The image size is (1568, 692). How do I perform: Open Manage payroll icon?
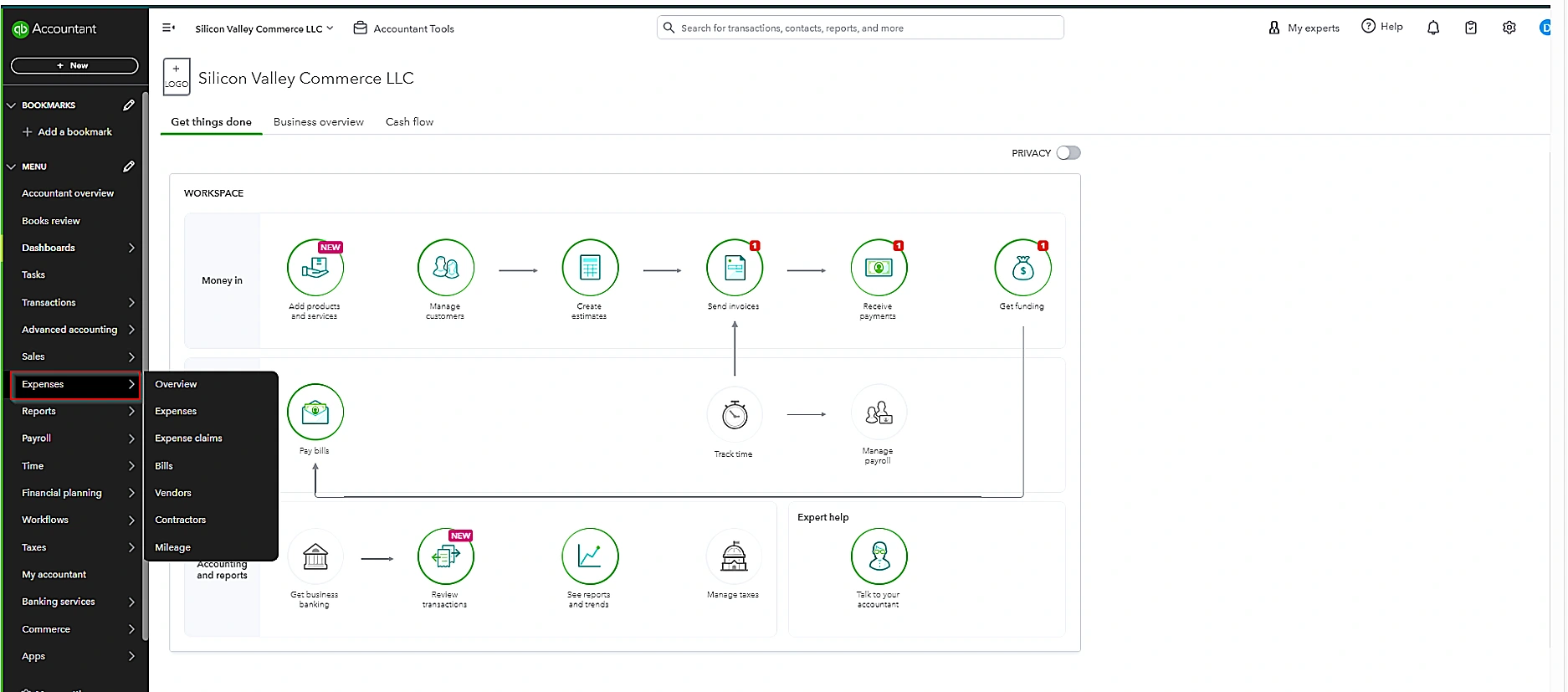click(879, 413)
